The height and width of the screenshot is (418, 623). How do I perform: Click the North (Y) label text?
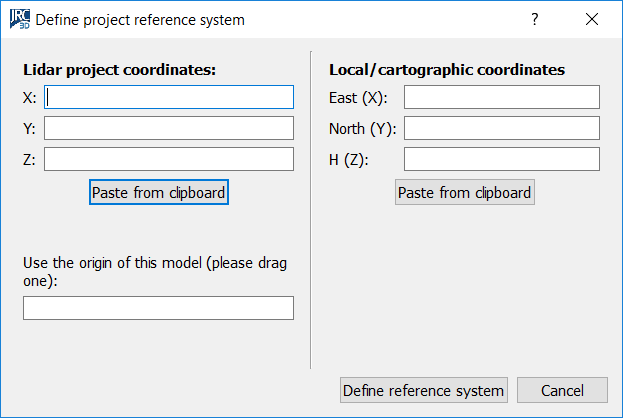(x=362, y=129)
